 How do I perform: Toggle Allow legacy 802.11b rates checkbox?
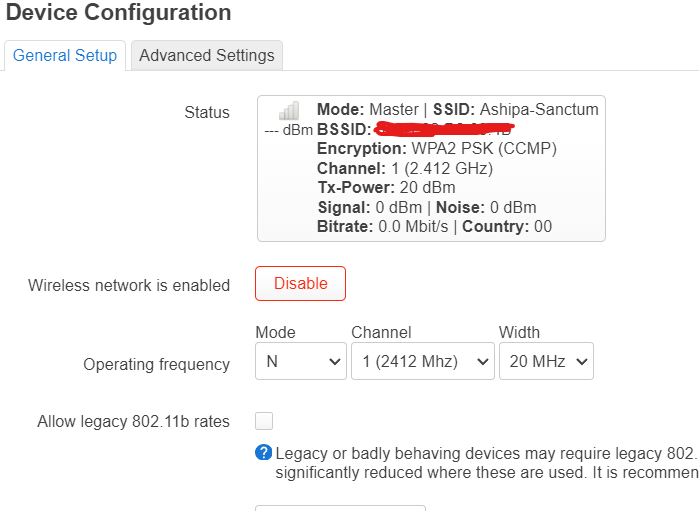point(264,421)
